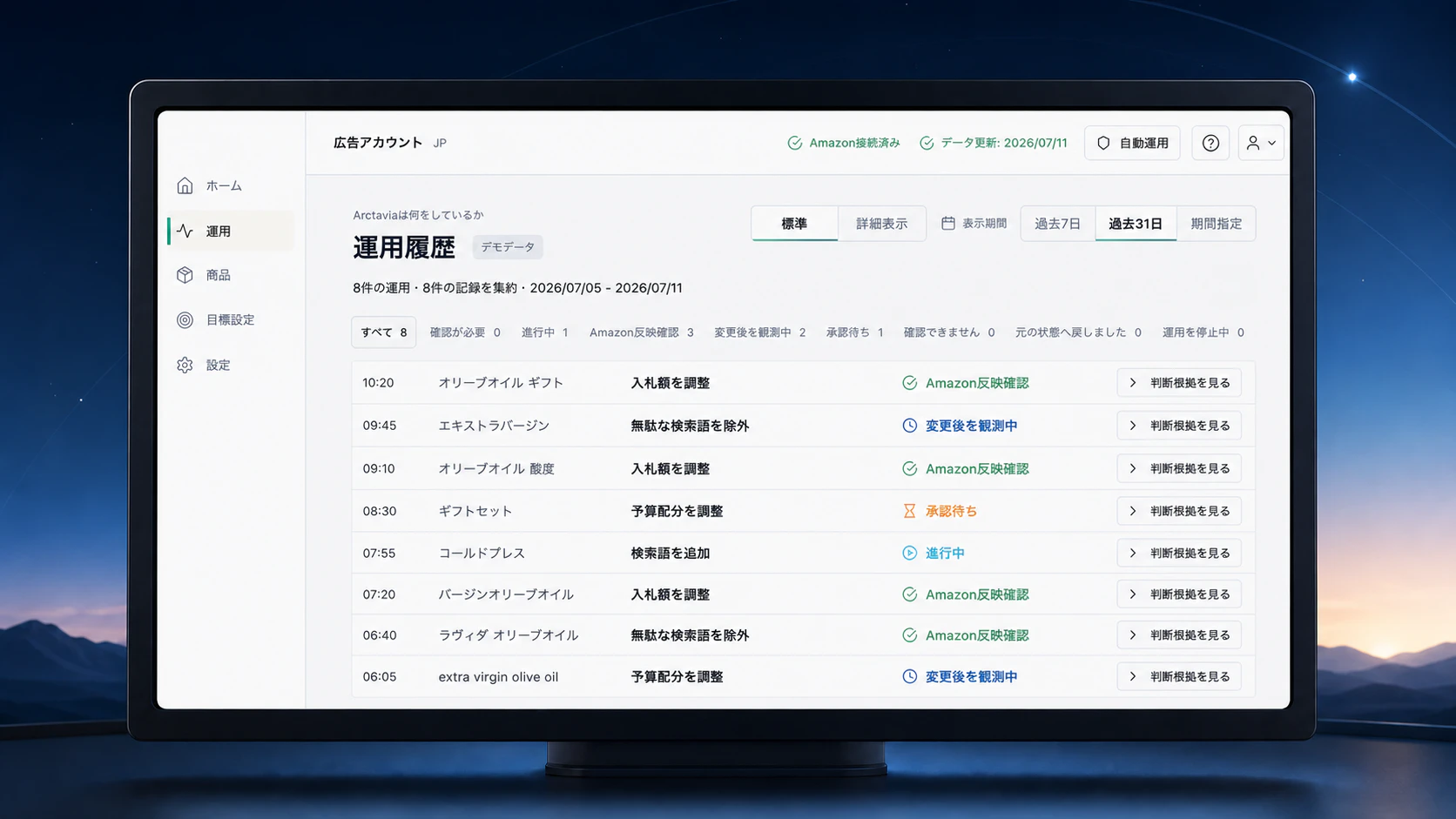Expand 判断根拠を見る for 06:05 row
The height and width of the screenshot is (819, 1456).
click(1179, 676)
